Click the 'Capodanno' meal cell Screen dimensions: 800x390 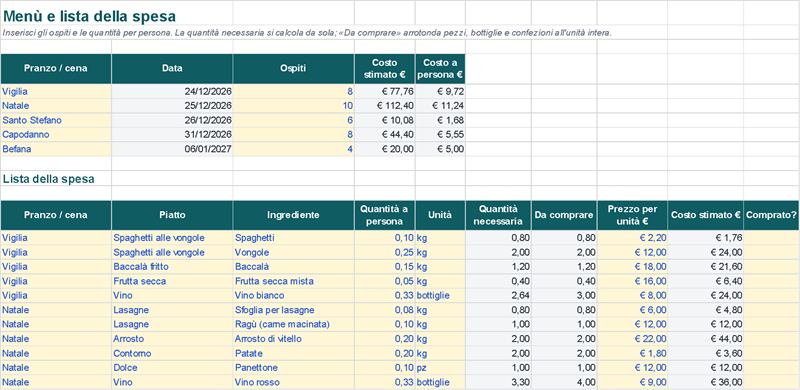pos(56,135)
